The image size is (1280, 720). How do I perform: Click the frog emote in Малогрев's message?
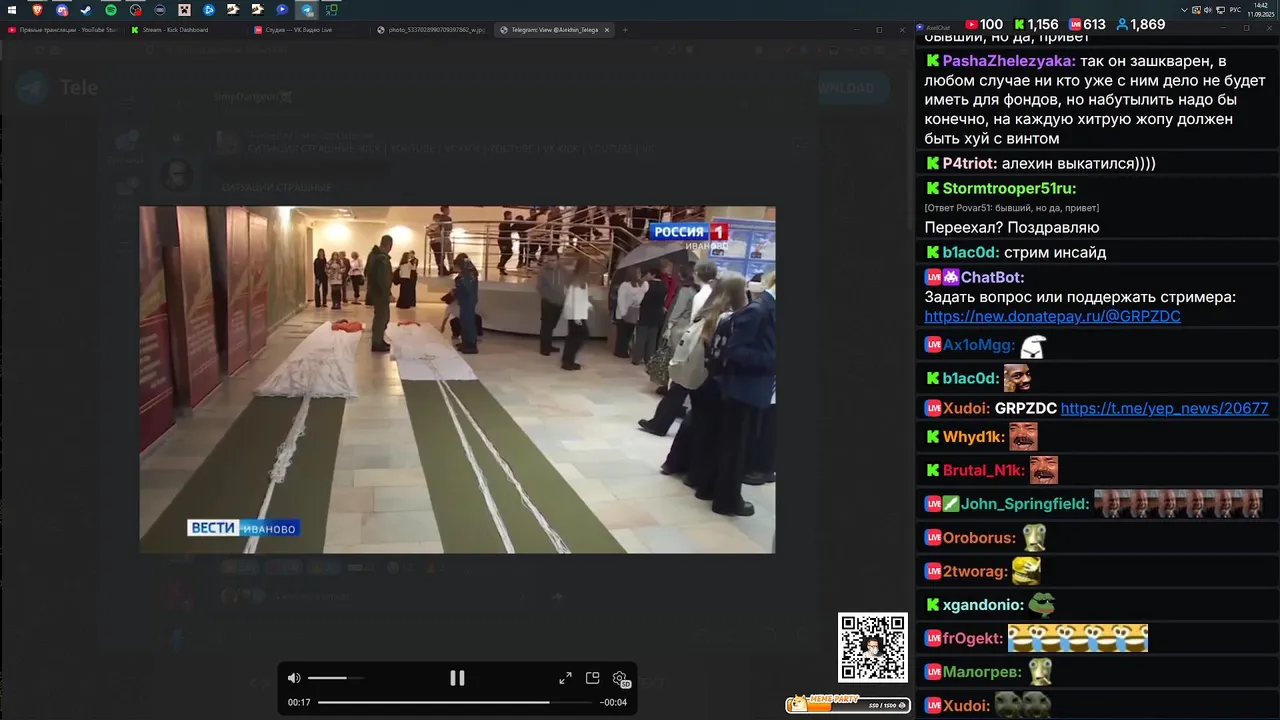(x=1040, y=672)
